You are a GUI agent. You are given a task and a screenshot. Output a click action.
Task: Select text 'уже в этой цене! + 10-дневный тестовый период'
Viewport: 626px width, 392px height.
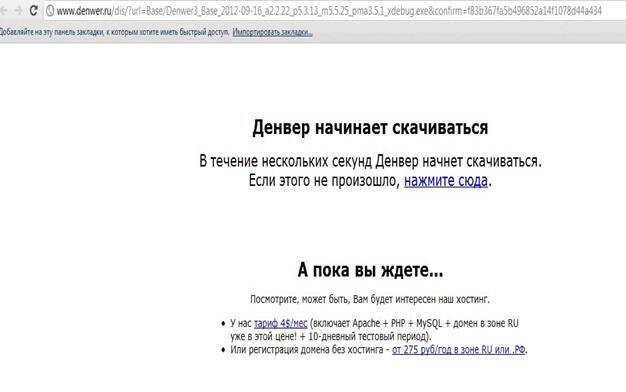tap(329, 336)
